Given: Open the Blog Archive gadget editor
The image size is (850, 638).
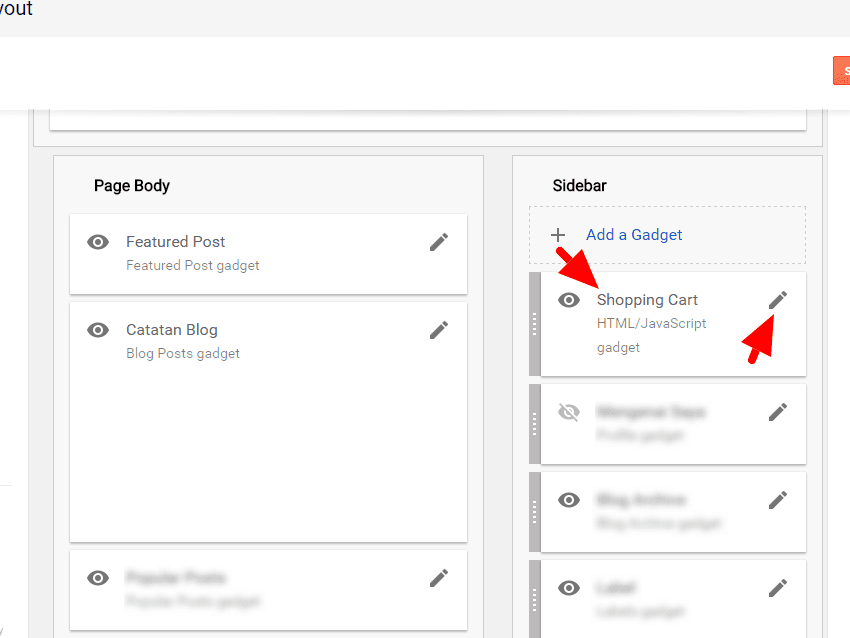Looking at the screenshot, I should [778, 499].
